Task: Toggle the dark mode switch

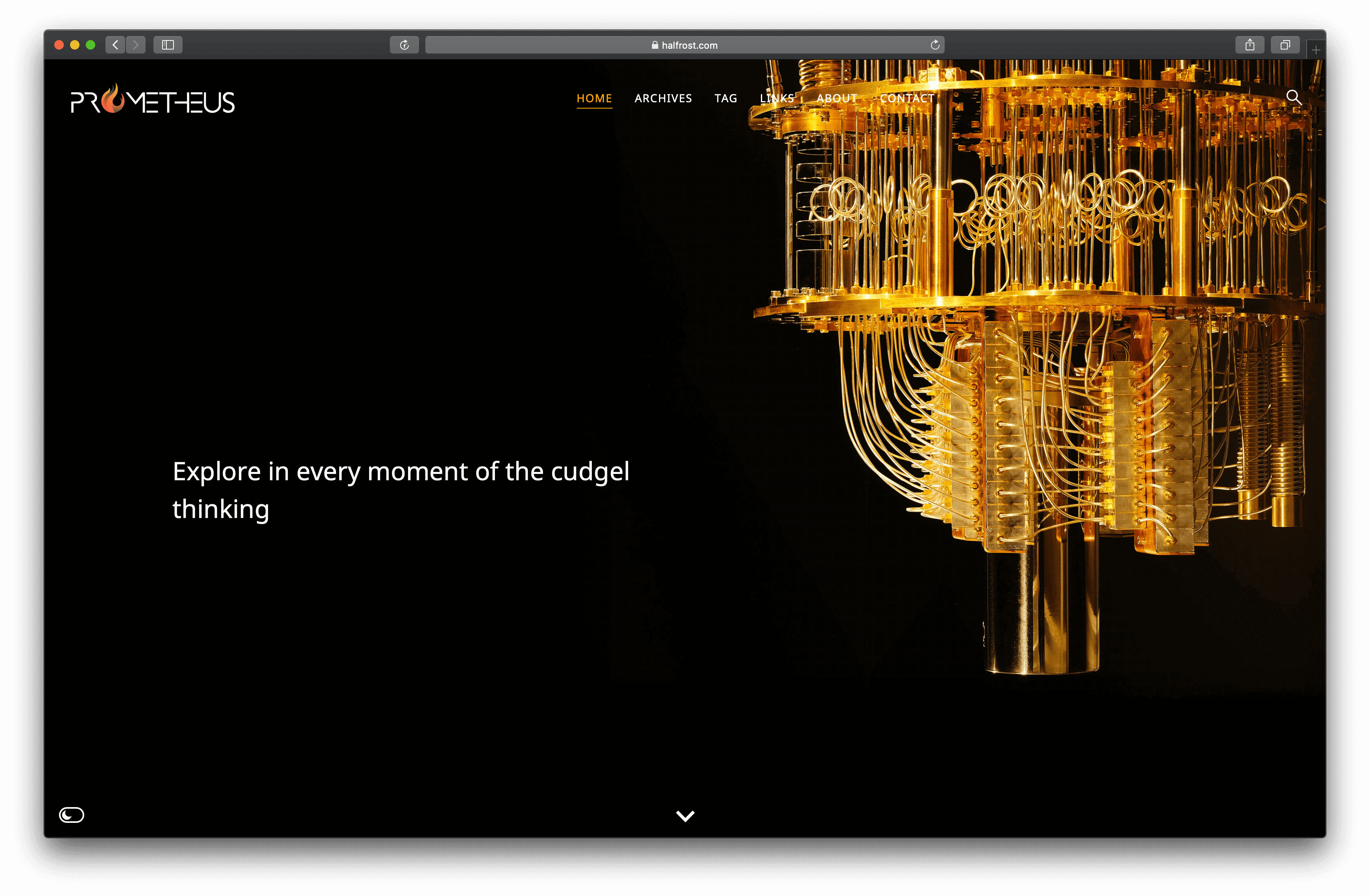Action: pyautogui.click(x=71, y=814)
